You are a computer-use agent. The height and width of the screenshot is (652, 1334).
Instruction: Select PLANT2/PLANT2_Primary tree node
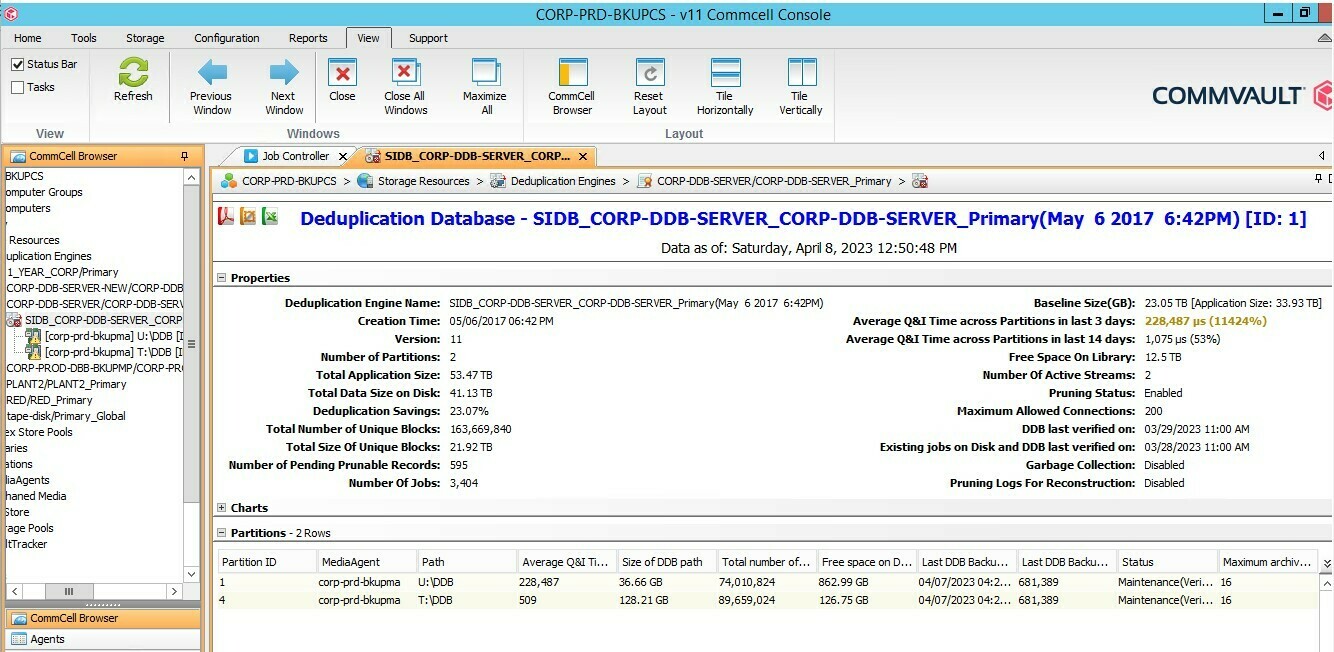click(67, 384)
